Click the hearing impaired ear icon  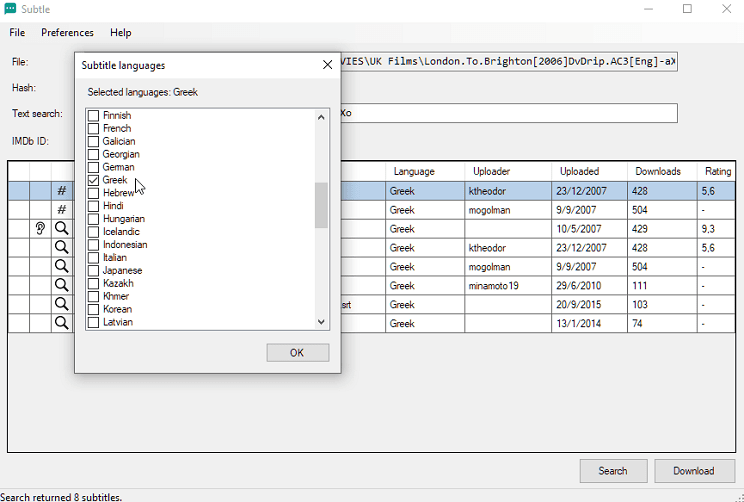coord(40,229)
